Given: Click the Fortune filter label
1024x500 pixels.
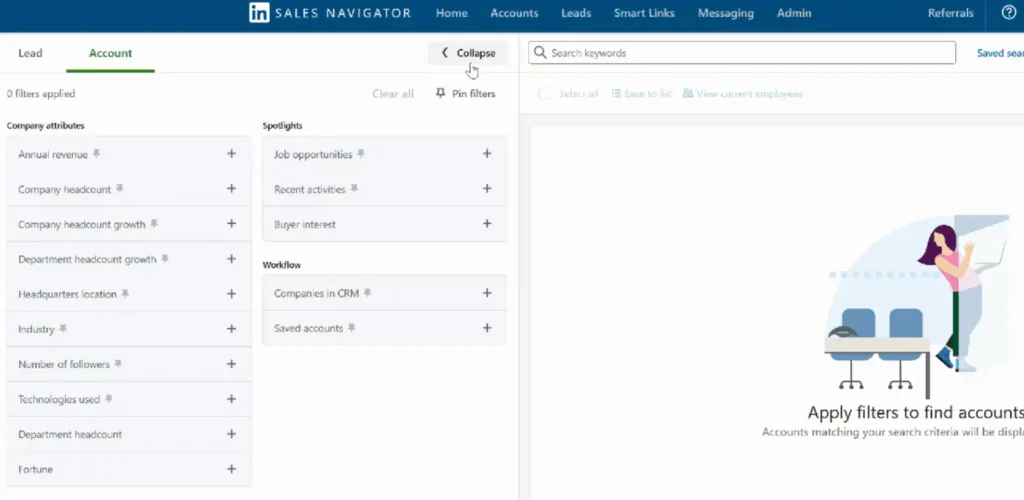Looking at the screenshot, I should point(35,469).
